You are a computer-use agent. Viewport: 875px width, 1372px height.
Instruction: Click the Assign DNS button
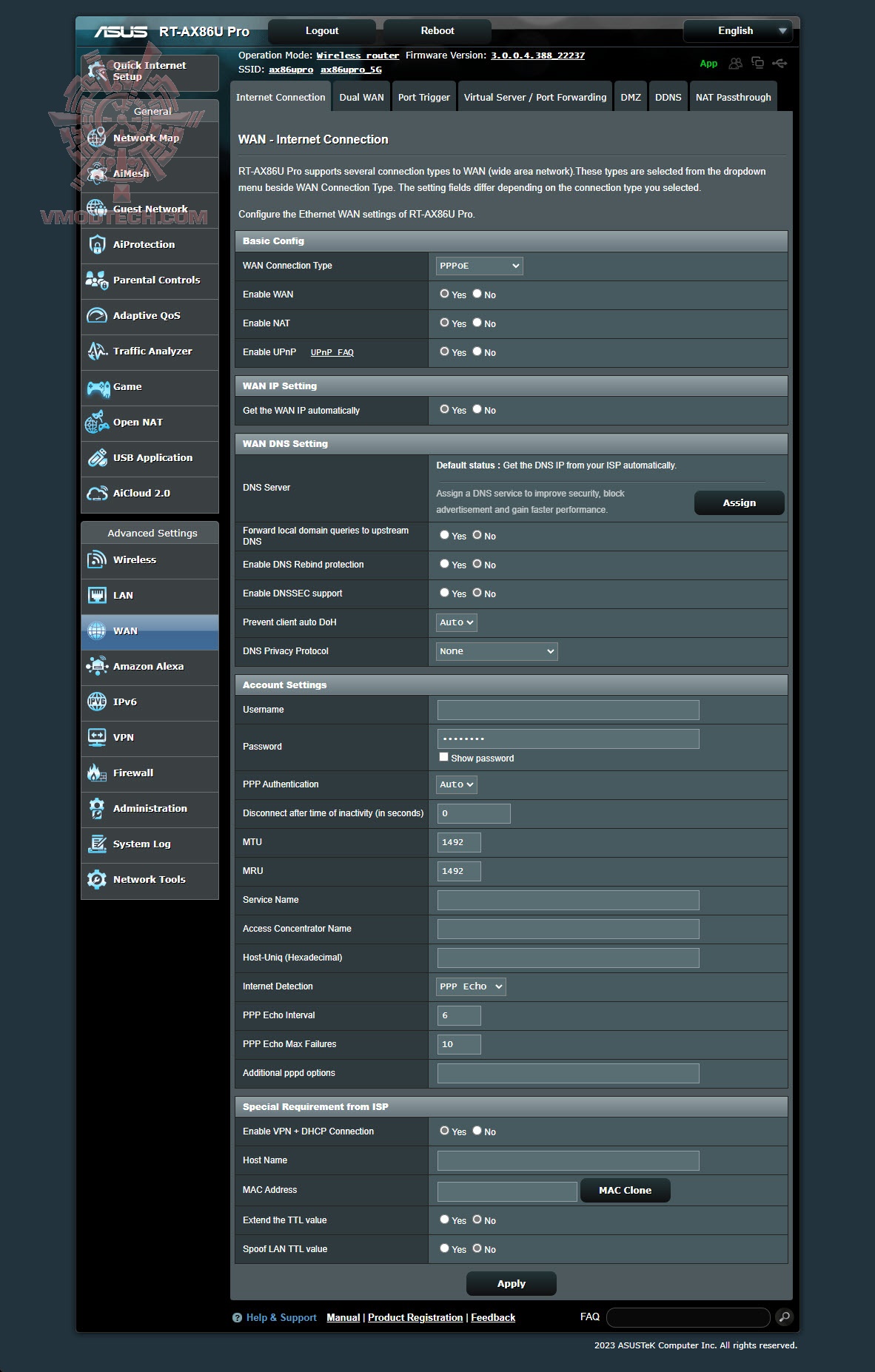pos(739,502)
